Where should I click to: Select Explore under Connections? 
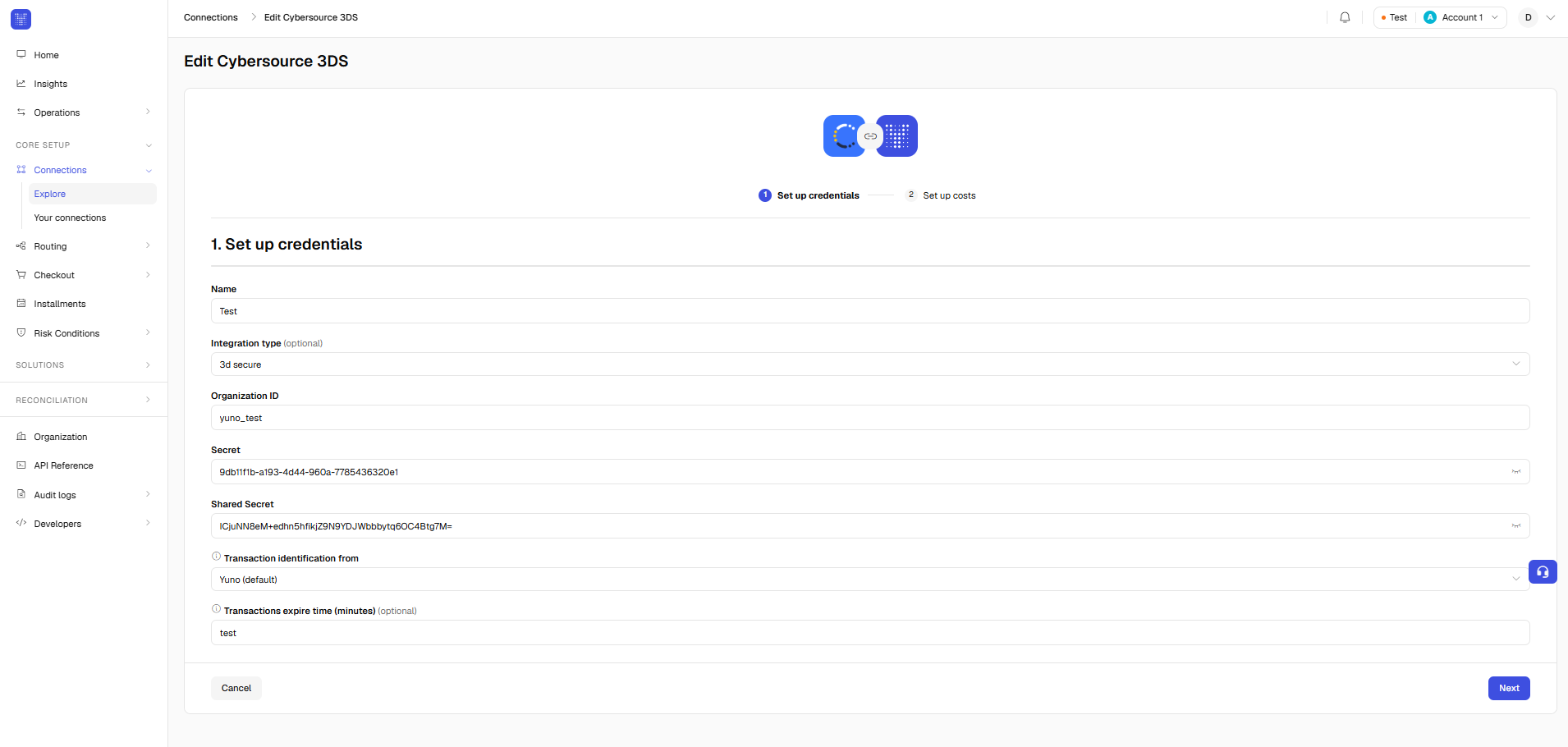pos(93,194)
